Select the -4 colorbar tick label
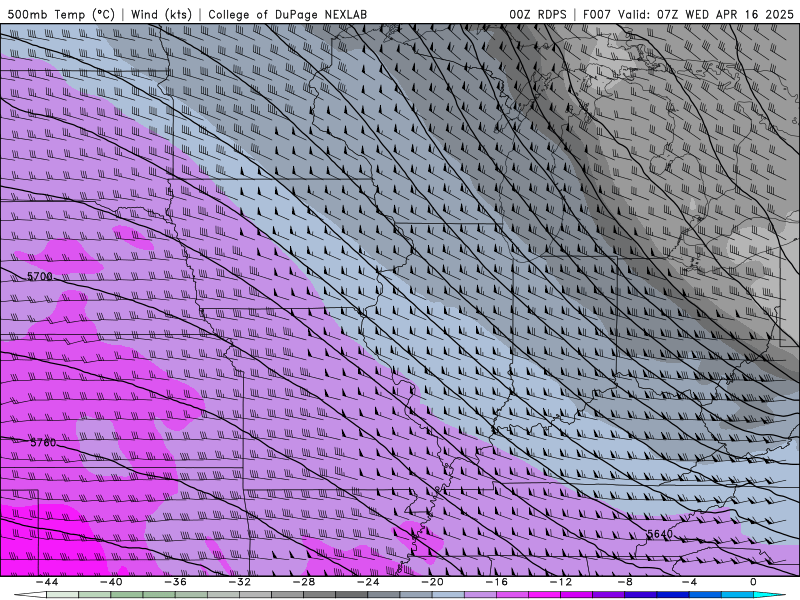Viewport: 800px width, 600px height. tap(689, 582)
